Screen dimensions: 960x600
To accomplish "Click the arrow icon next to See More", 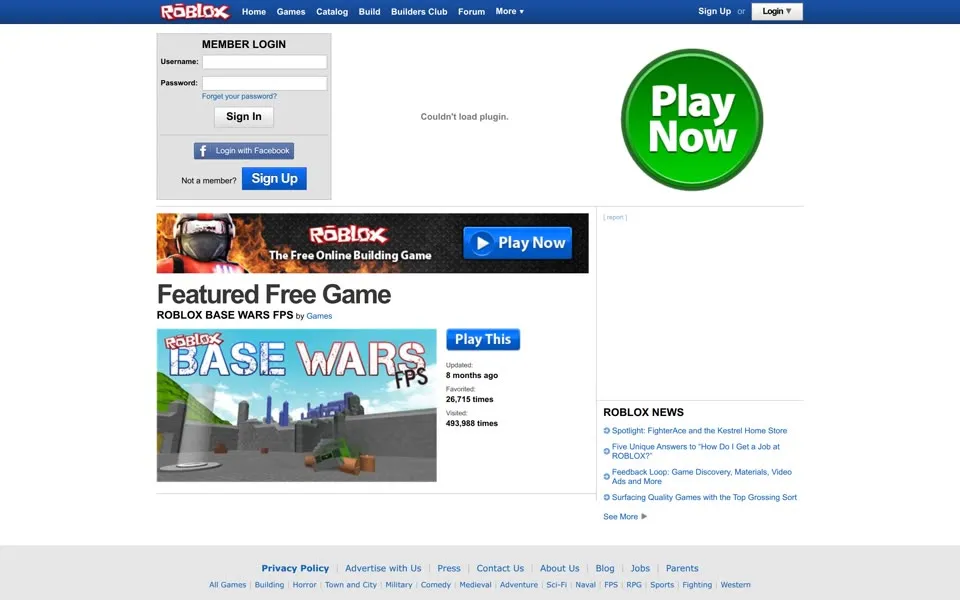I will click(x=644, y=516).
